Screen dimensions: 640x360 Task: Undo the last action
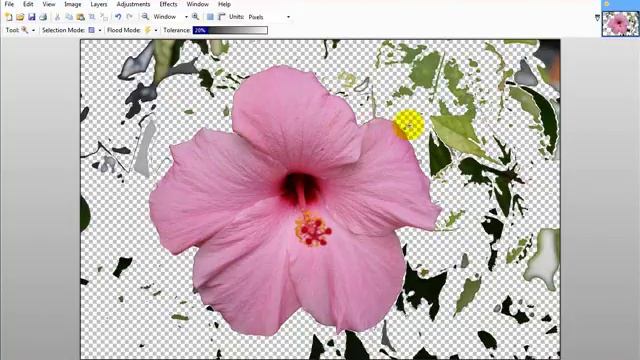coord(118,17)
